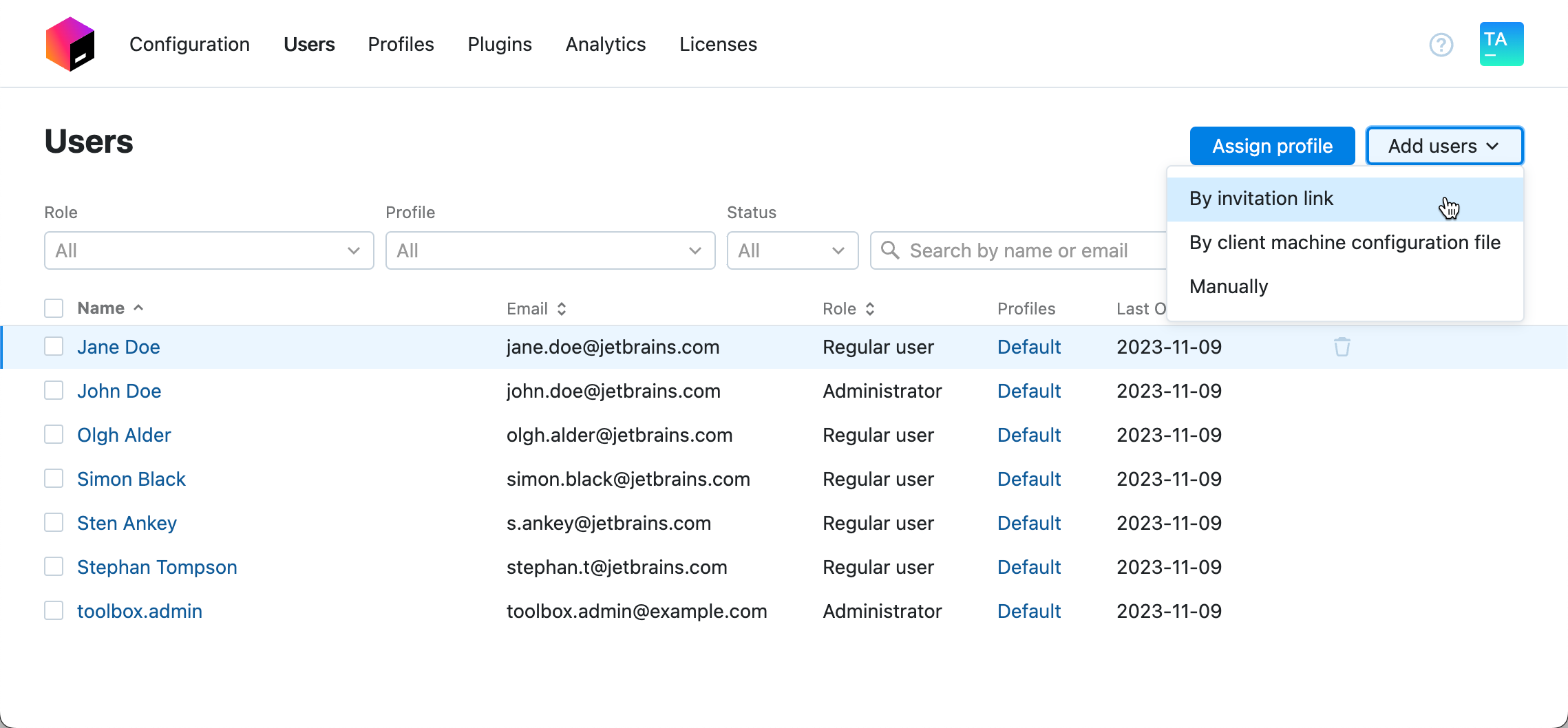Open Default profile for Sten Ankey
This screenshot has height=728, width=1568.
tap(1029, 523)
